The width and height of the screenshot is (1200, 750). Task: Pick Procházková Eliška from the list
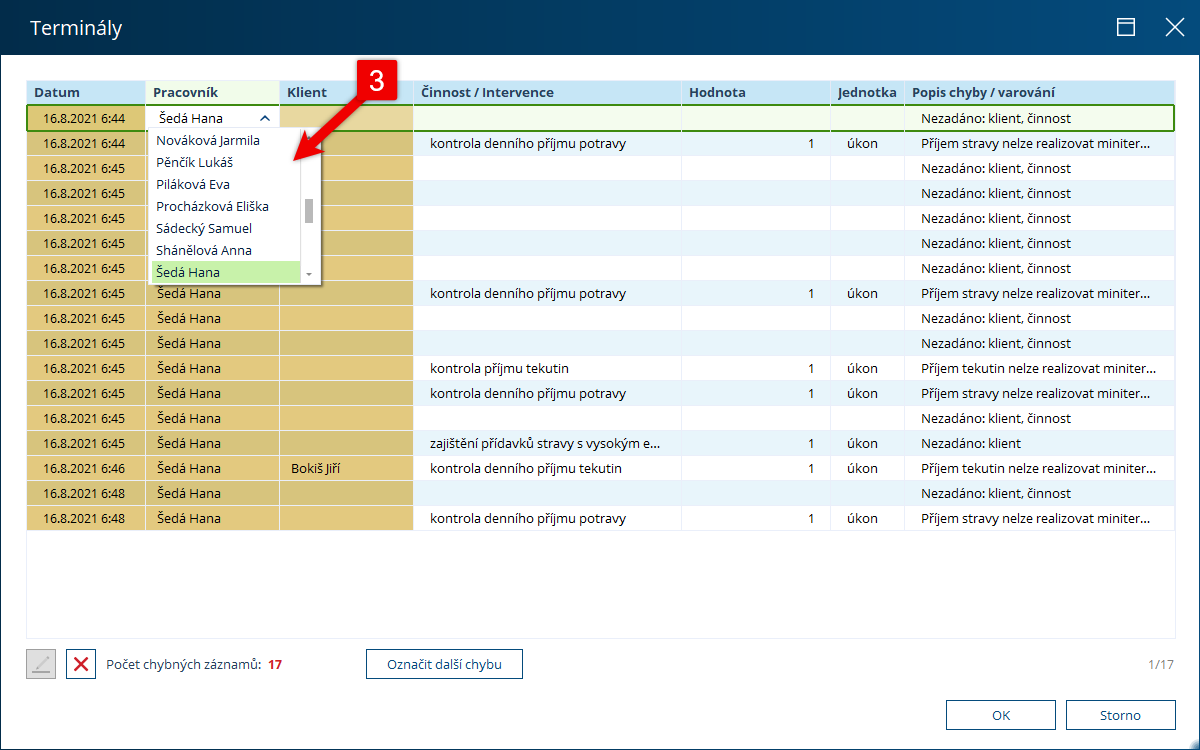click(x=226, y=207)
